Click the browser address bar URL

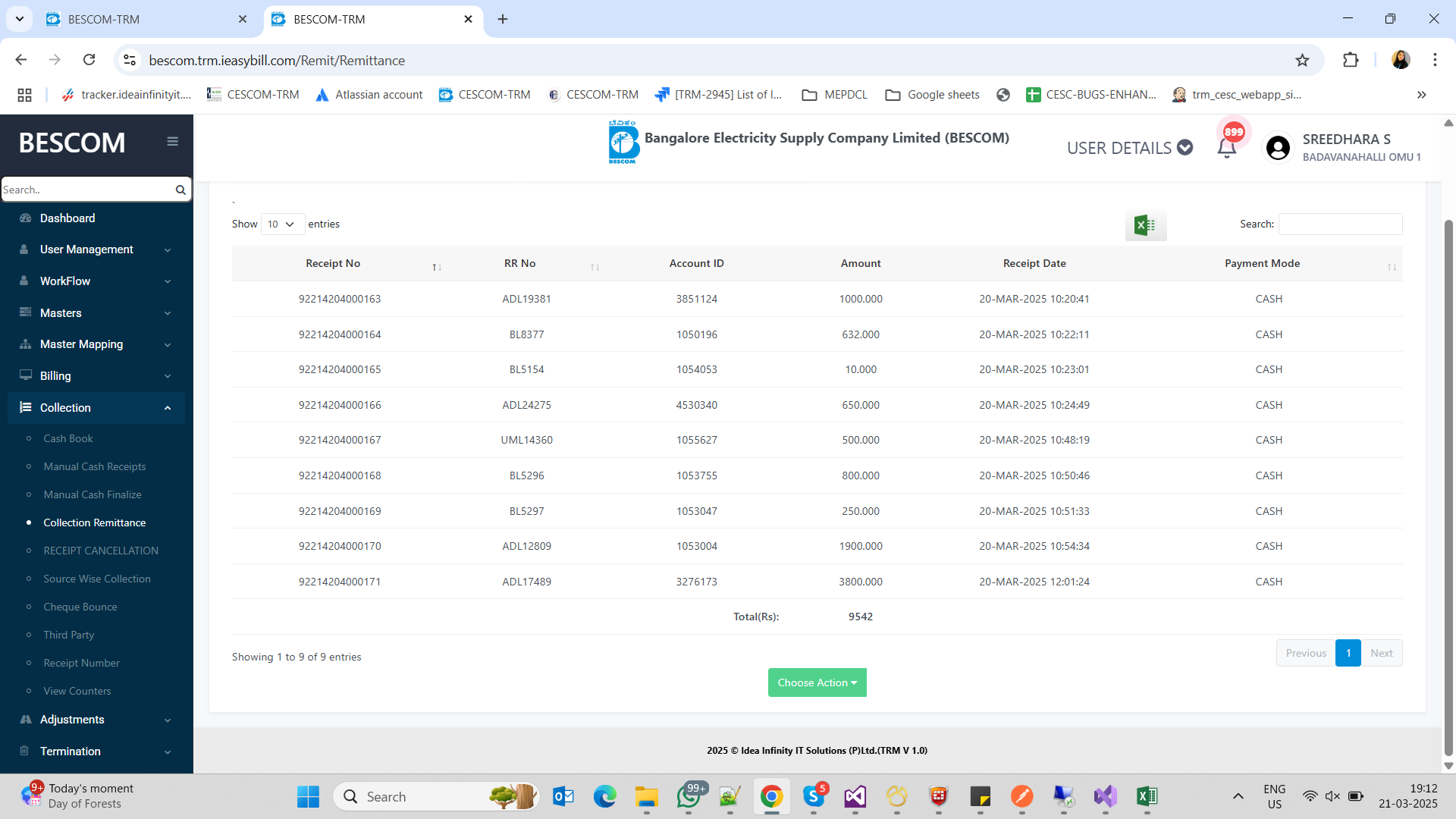[x=277, y=60]
